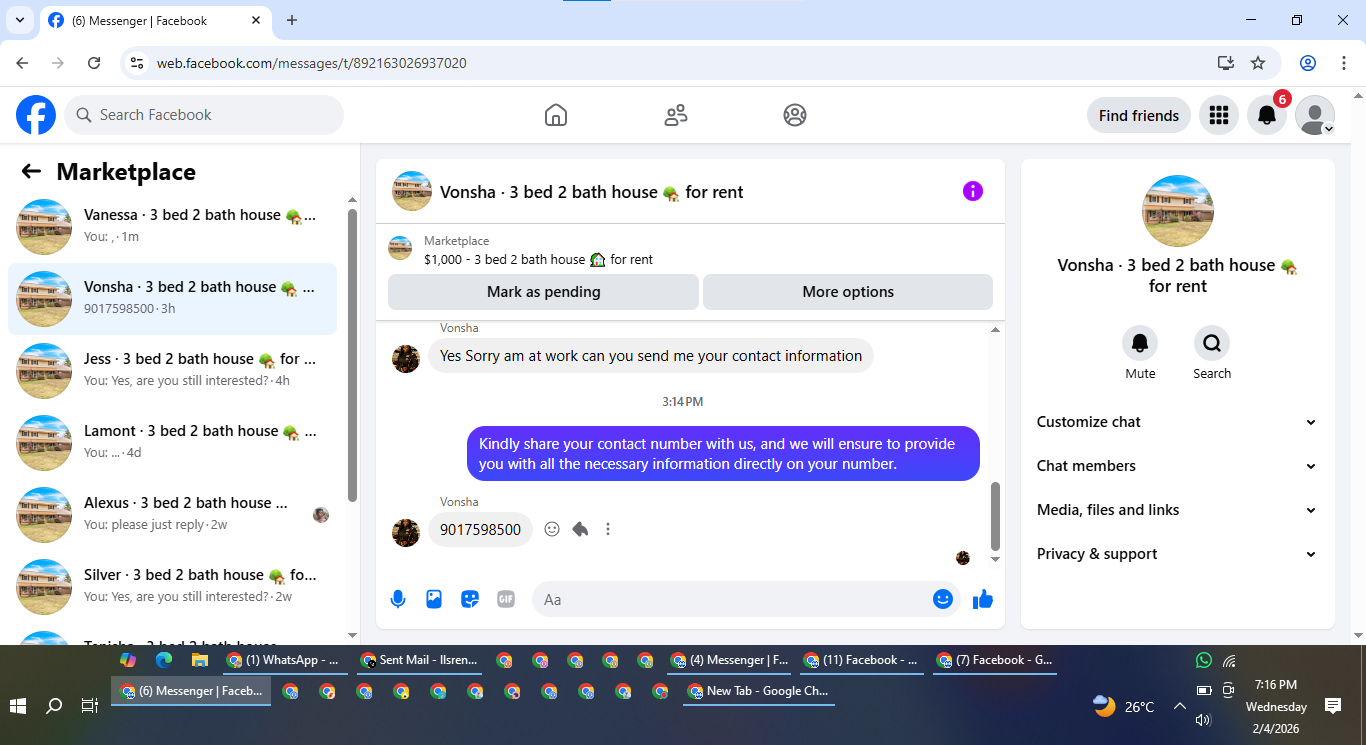This screenshot has height=745, width=1366.
Task: Open Chrome tab search dropdown arrow
Action: click(x=19, y=20)
